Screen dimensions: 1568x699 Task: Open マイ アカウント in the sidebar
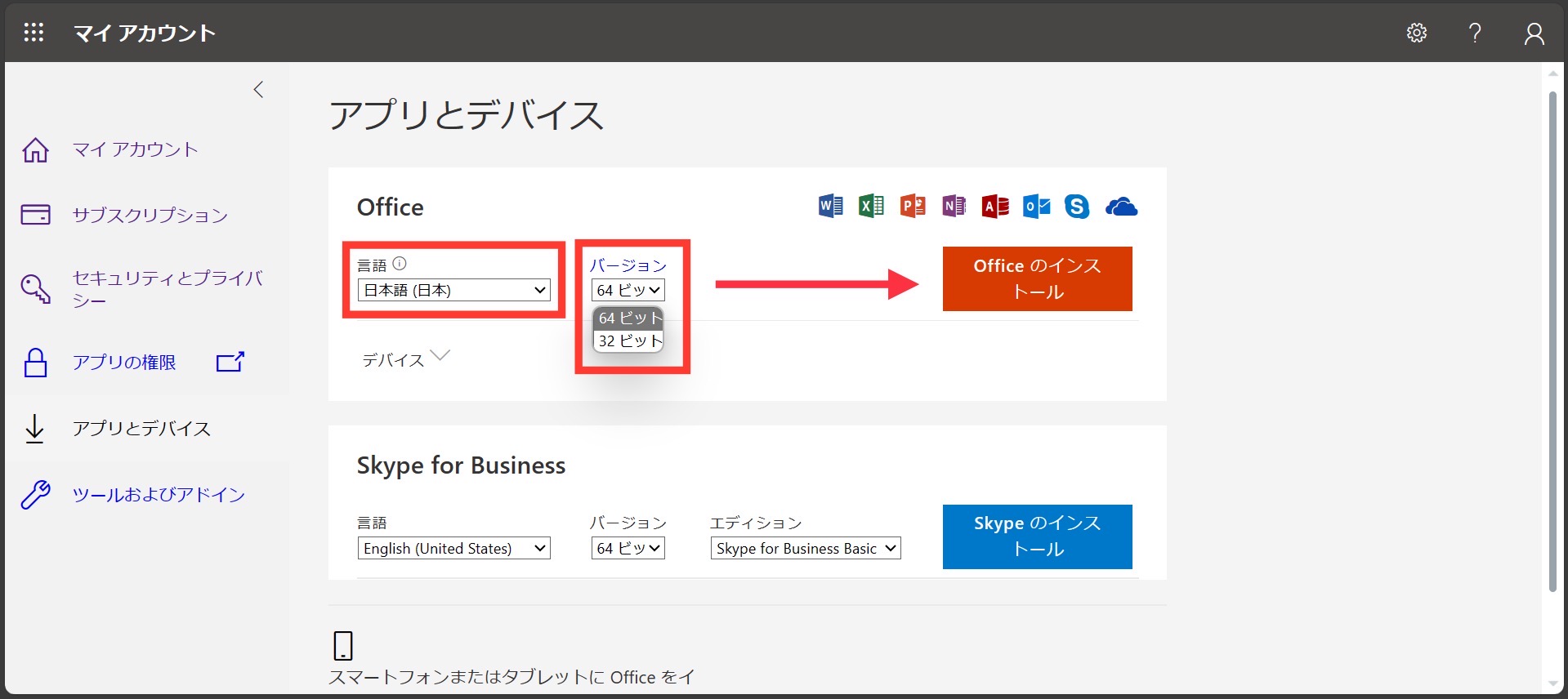[x=135, y=149]
